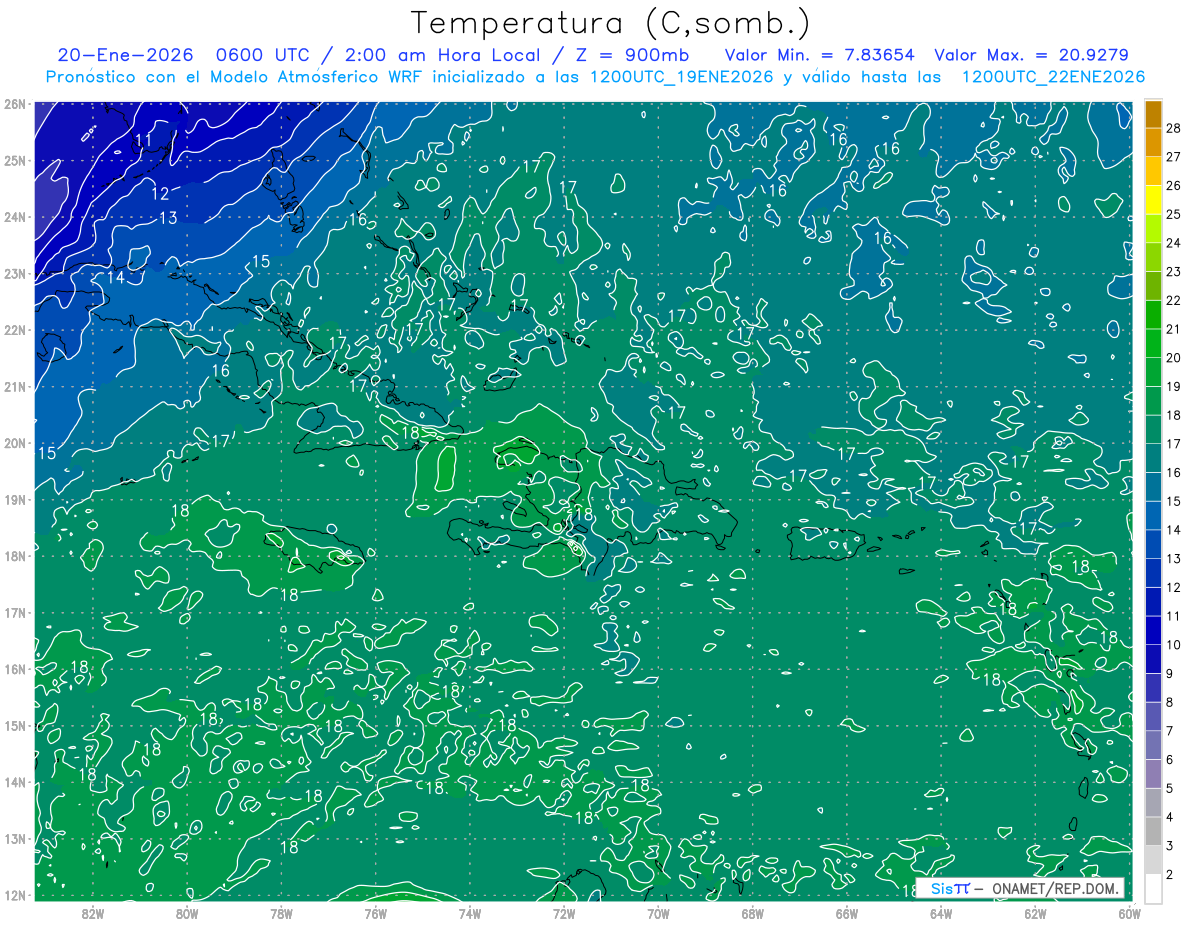Click the 60W longitude axis label

coord(1129,913)
